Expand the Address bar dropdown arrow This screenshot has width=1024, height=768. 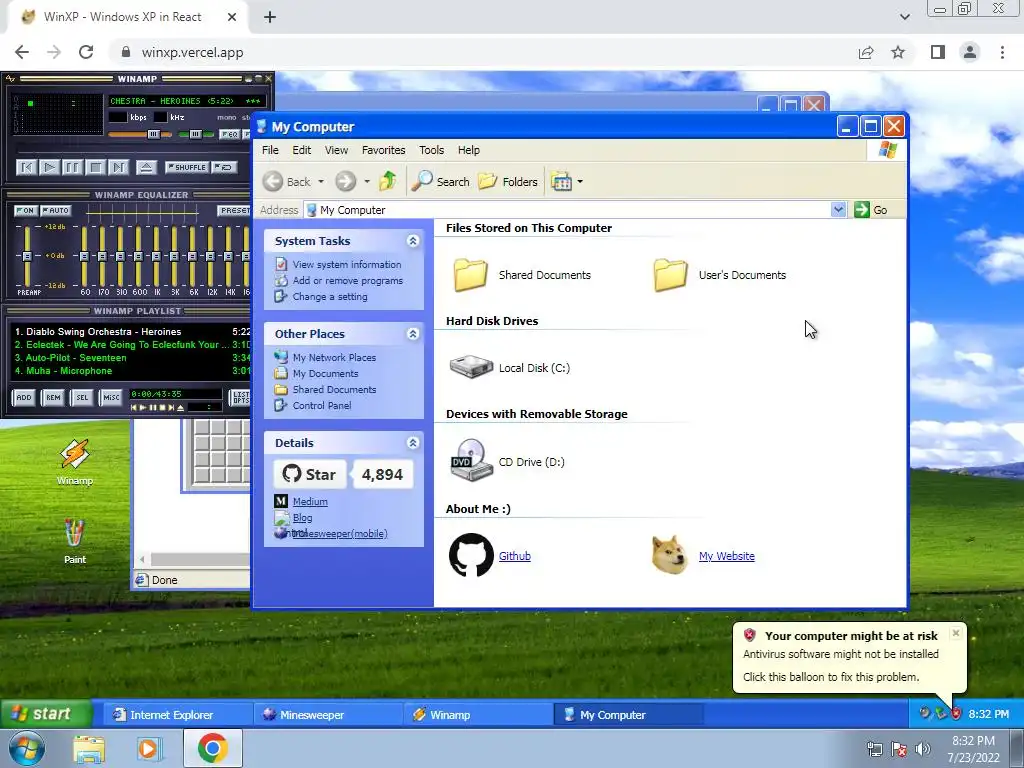pos(838,210)
